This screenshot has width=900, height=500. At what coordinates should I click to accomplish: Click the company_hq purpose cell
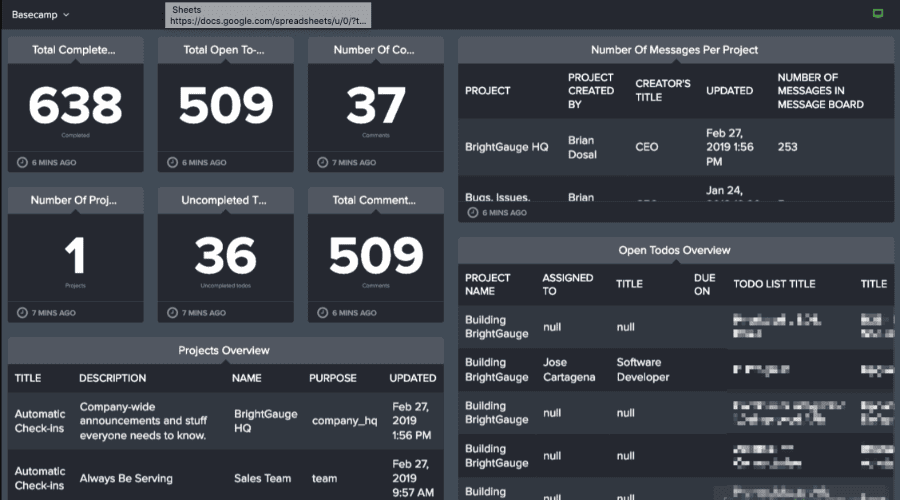tap(344, 421)
